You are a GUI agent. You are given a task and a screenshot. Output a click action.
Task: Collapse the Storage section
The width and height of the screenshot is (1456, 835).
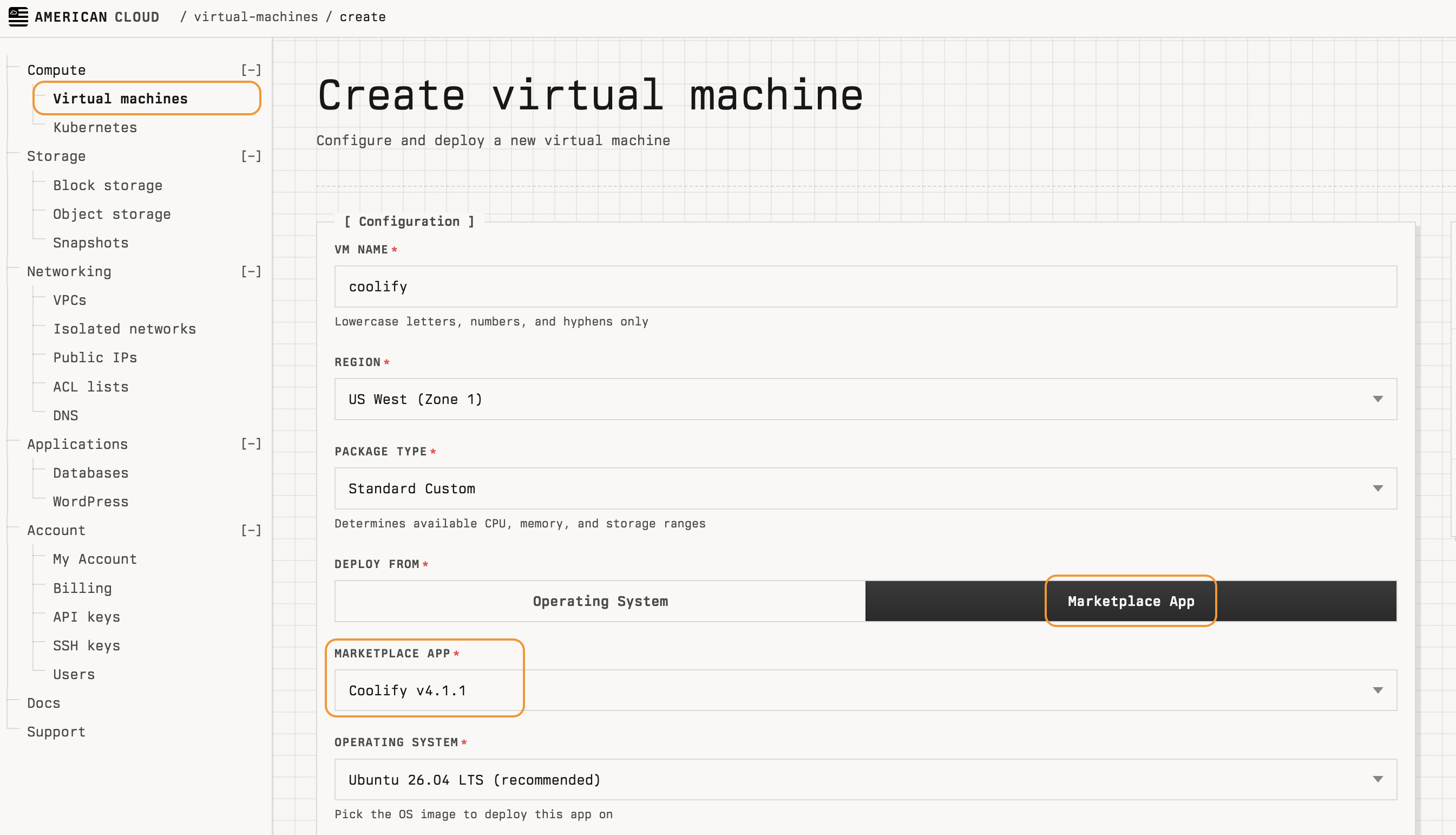tap(251, 156)
